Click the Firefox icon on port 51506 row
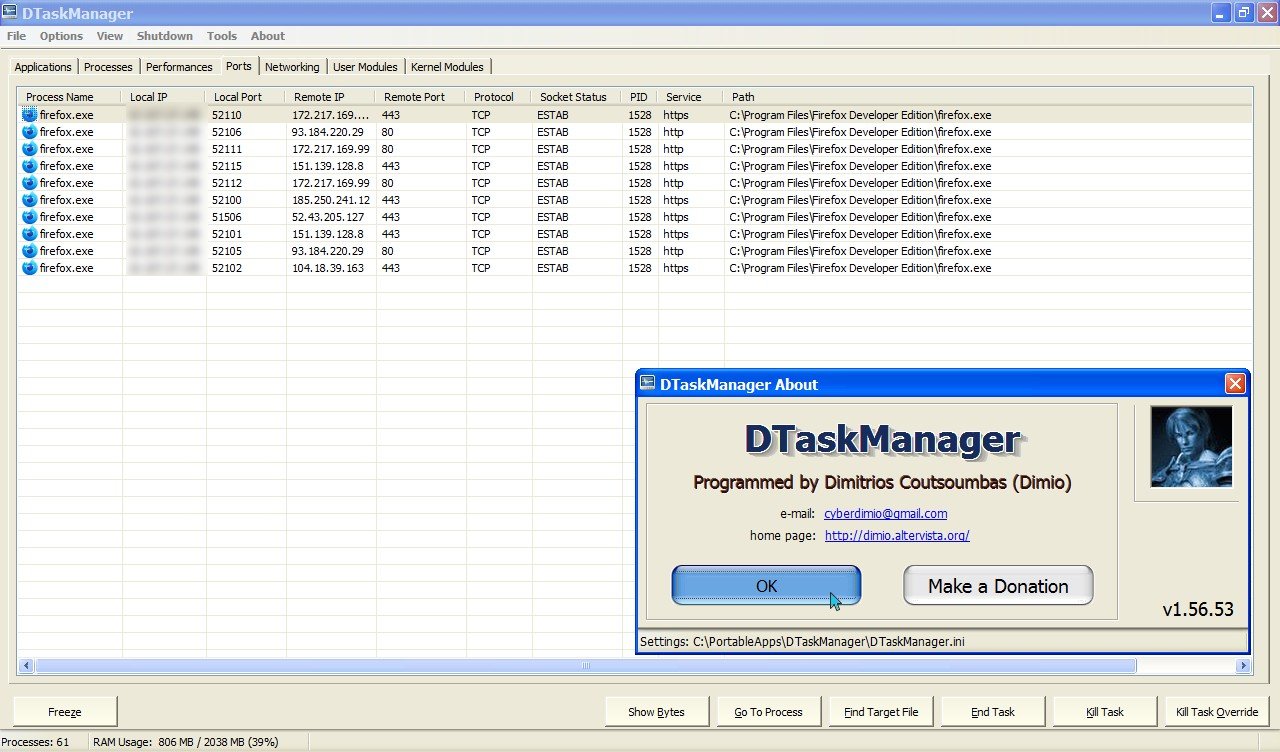Image resolution: width=1280 pixels, height=752 pixels. click(x=29, y=217)
